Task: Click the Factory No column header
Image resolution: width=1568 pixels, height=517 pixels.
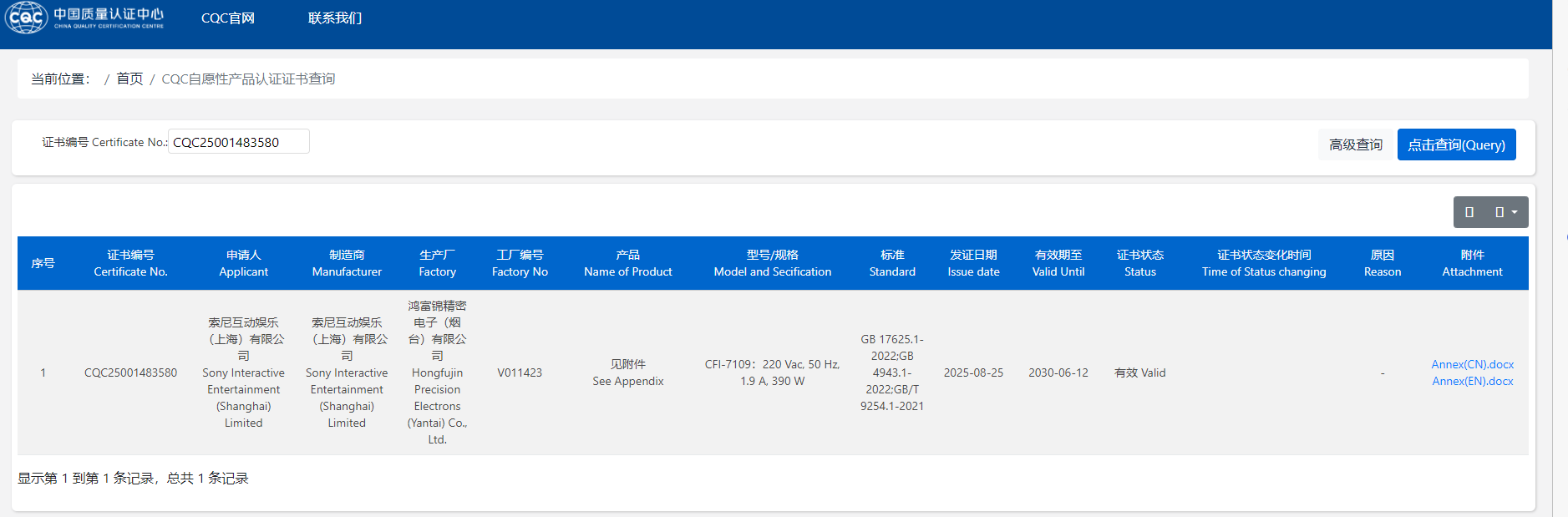Action: [520, 263]
